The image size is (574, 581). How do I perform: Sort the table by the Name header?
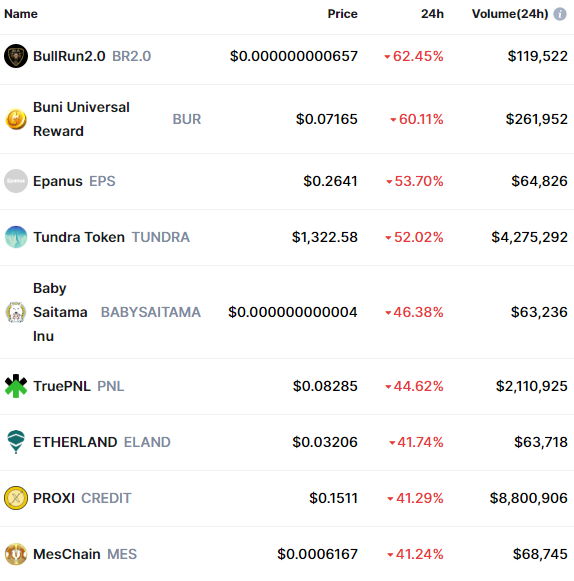[x=21, y=14]
